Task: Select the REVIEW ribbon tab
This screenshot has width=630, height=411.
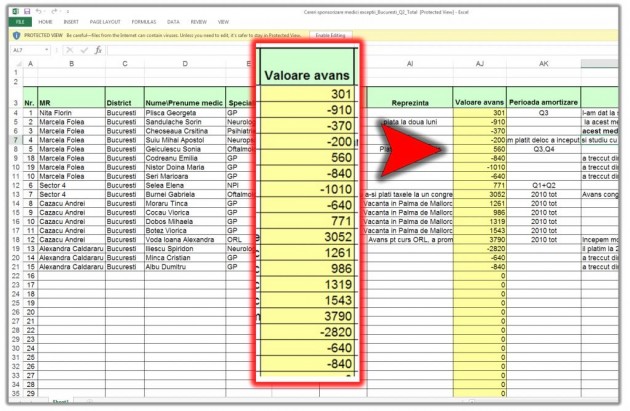Action: (198, 20)
